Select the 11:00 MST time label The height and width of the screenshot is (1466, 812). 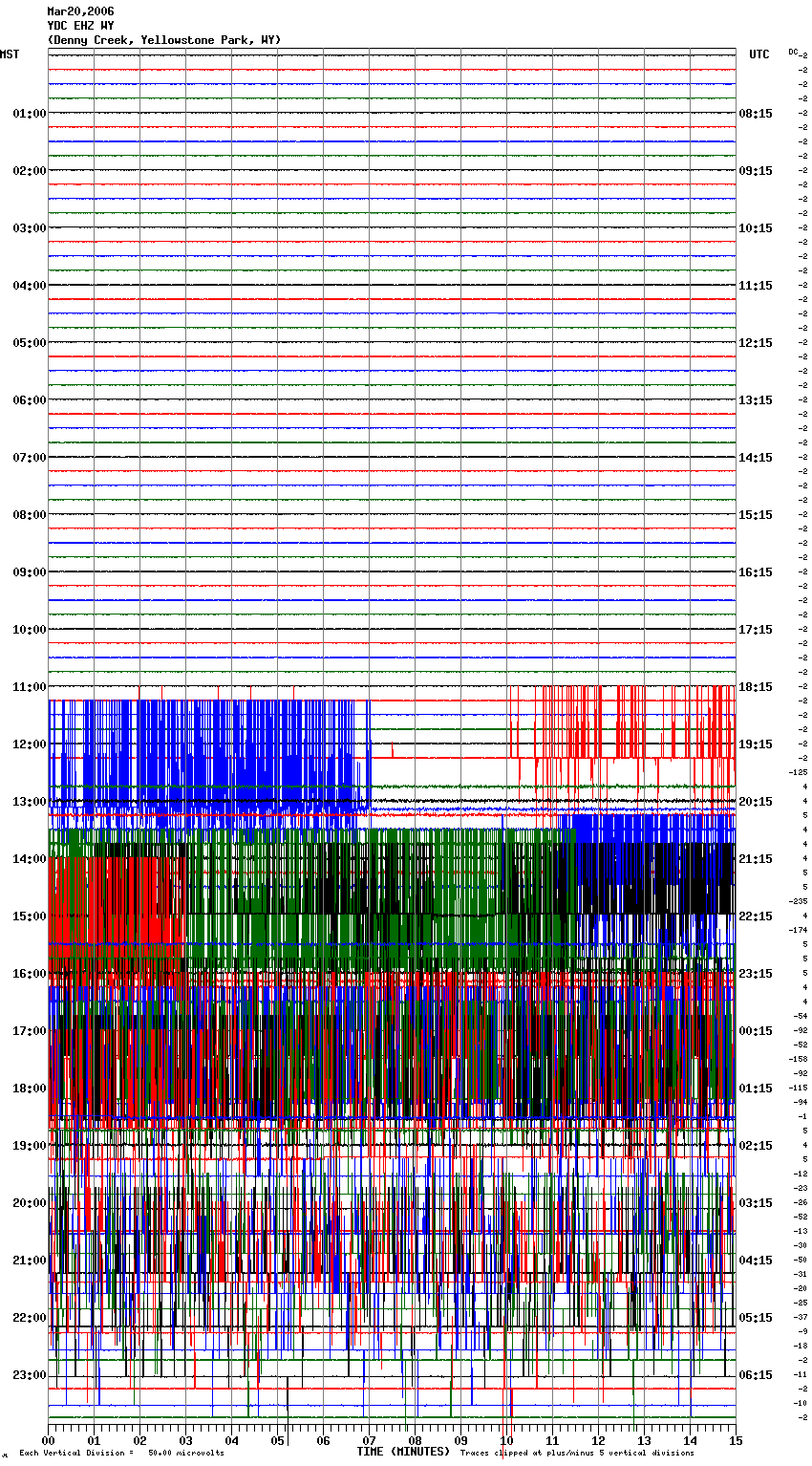(30, 687)
